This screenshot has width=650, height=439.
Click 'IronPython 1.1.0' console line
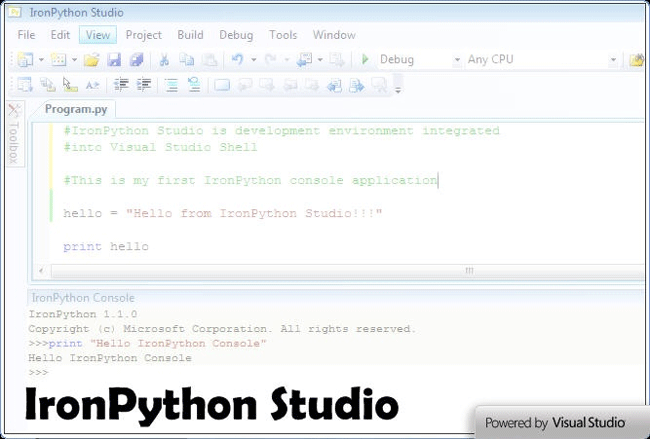coord(82,314)
